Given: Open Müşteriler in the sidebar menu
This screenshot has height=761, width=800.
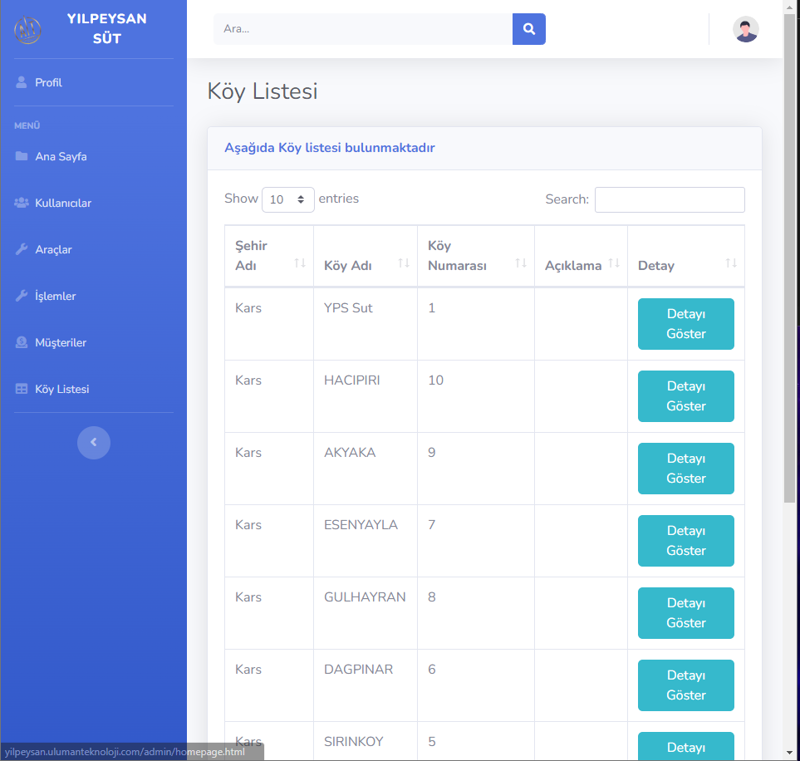Looking at the screenshot, I should pos(60,343).
